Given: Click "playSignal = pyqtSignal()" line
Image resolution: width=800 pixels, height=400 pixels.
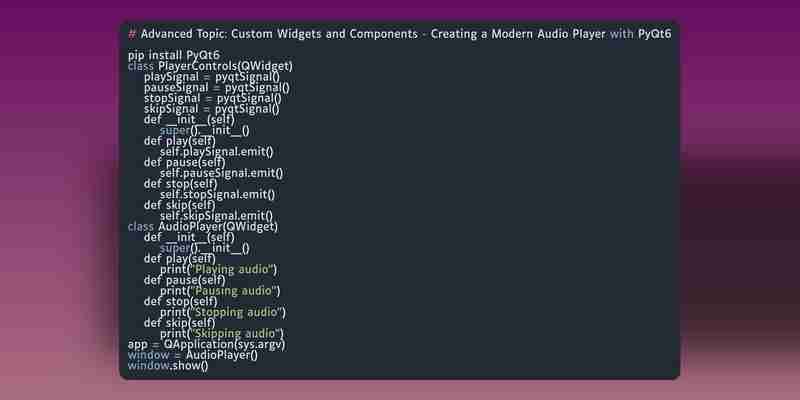Looking at the screenshot, I should click(212, 77).
